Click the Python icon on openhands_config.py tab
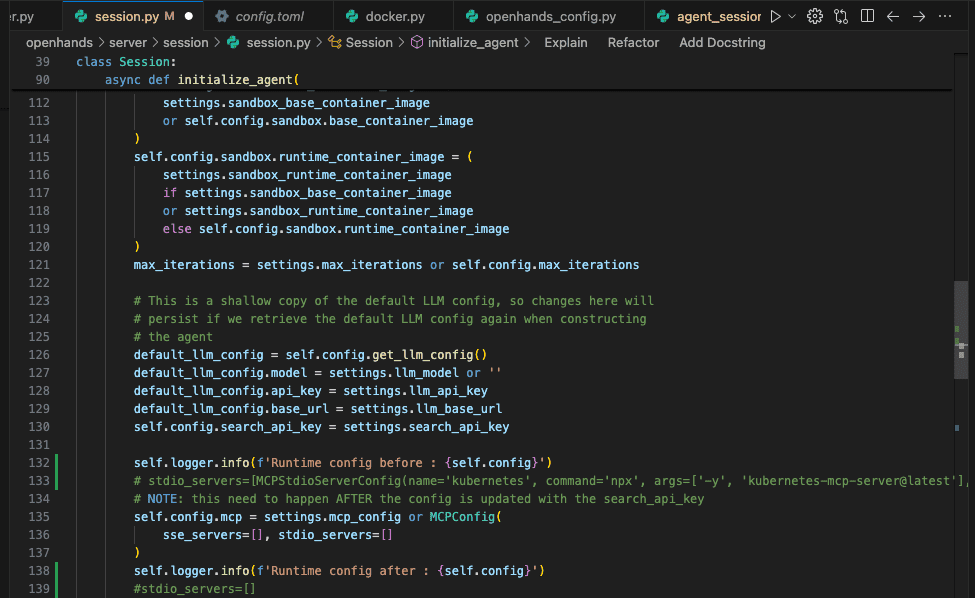 click(472, 17)
